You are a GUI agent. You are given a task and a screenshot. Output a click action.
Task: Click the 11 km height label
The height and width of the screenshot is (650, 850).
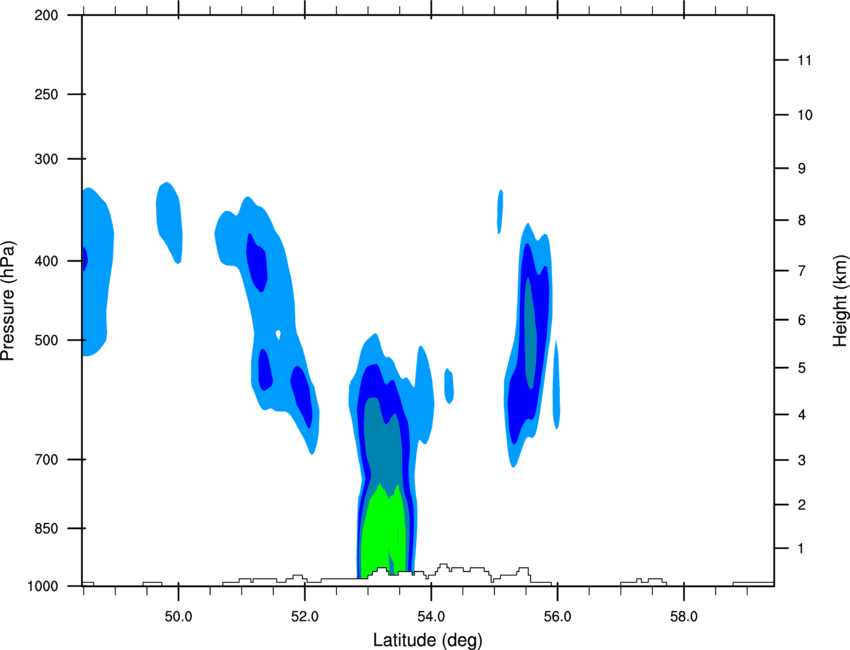tap(804, 60)
